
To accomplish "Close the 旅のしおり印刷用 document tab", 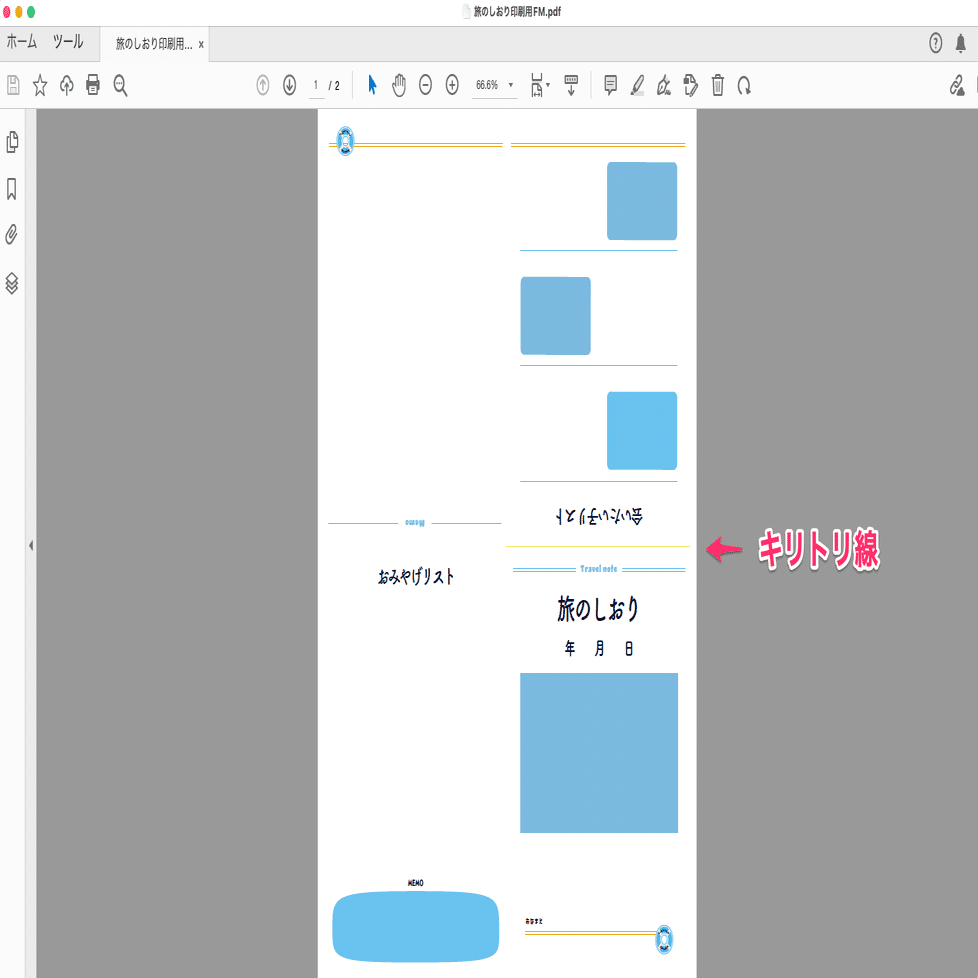I will point(201,44).
